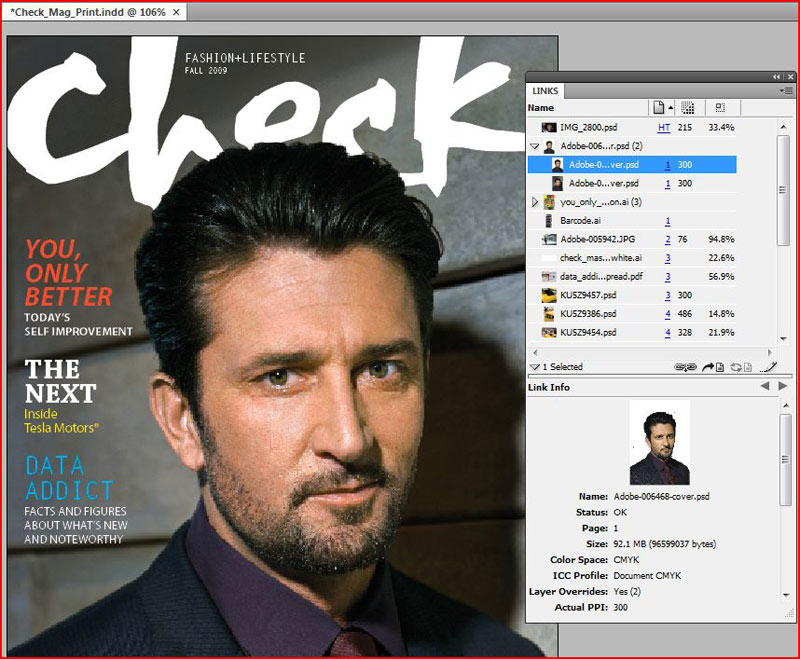Close the Check_Mag_Print.indd document tab
The image size is (800, 659).
coord(176,12)
